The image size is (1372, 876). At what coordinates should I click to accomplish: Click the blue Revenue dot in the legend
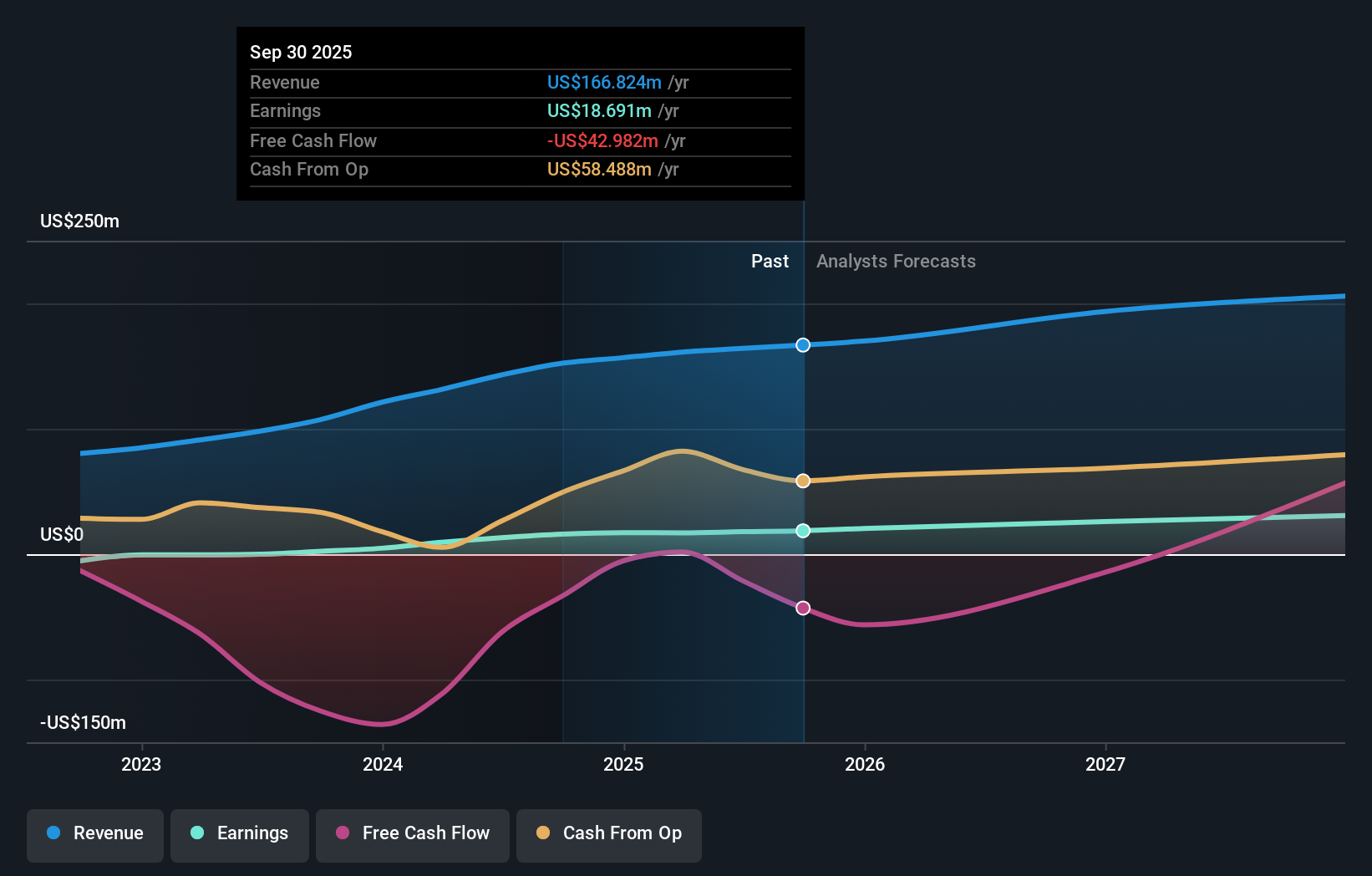(52, 834)
